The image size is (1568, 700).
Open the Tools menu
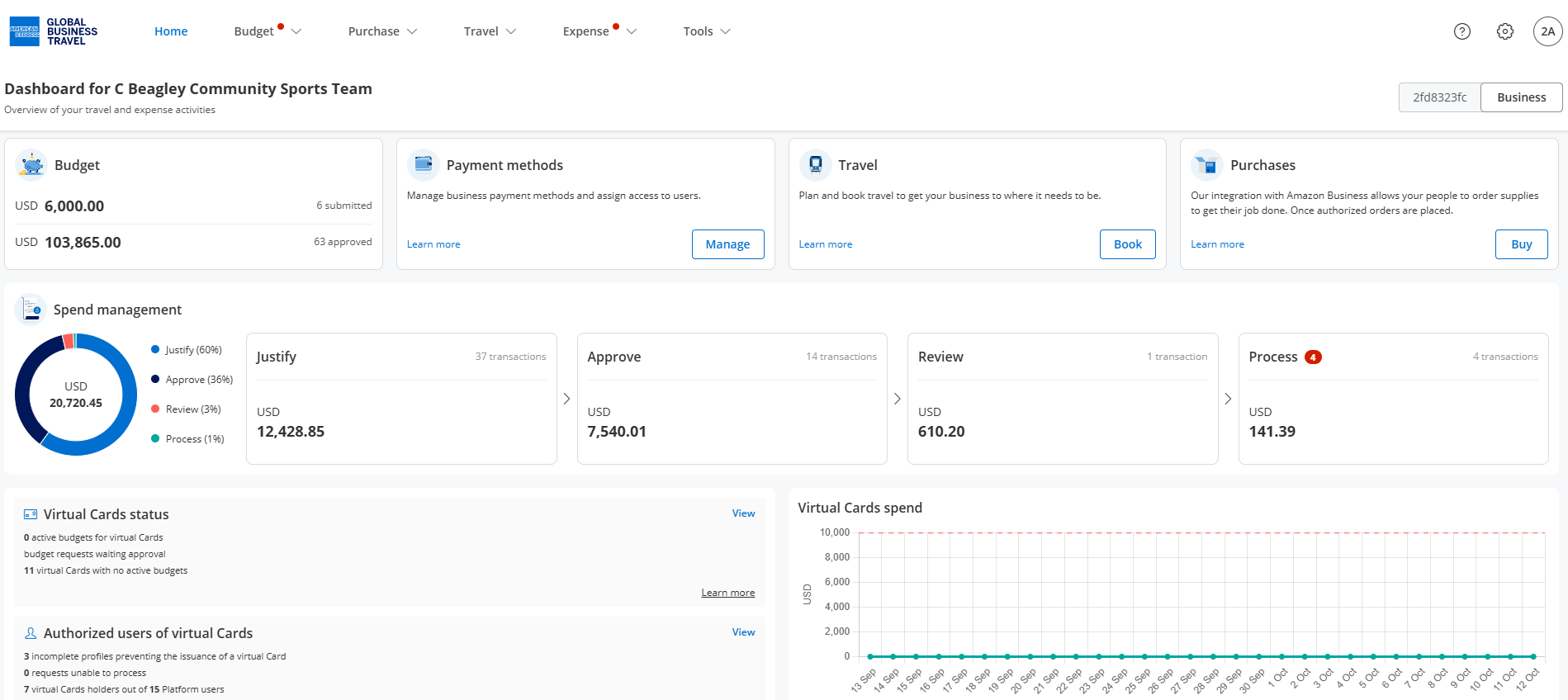tap(698, 31)
